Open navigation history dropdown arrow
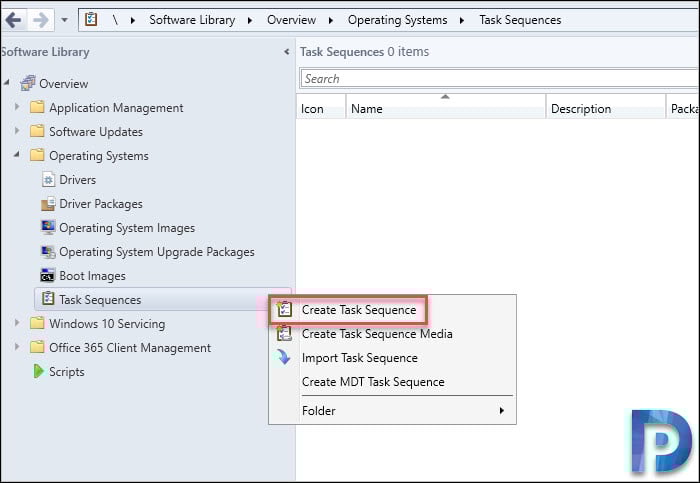 click(65, 20)
